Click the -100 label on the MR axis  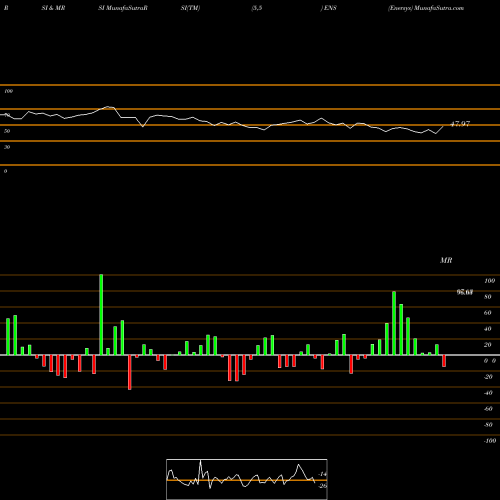(489, 441)
